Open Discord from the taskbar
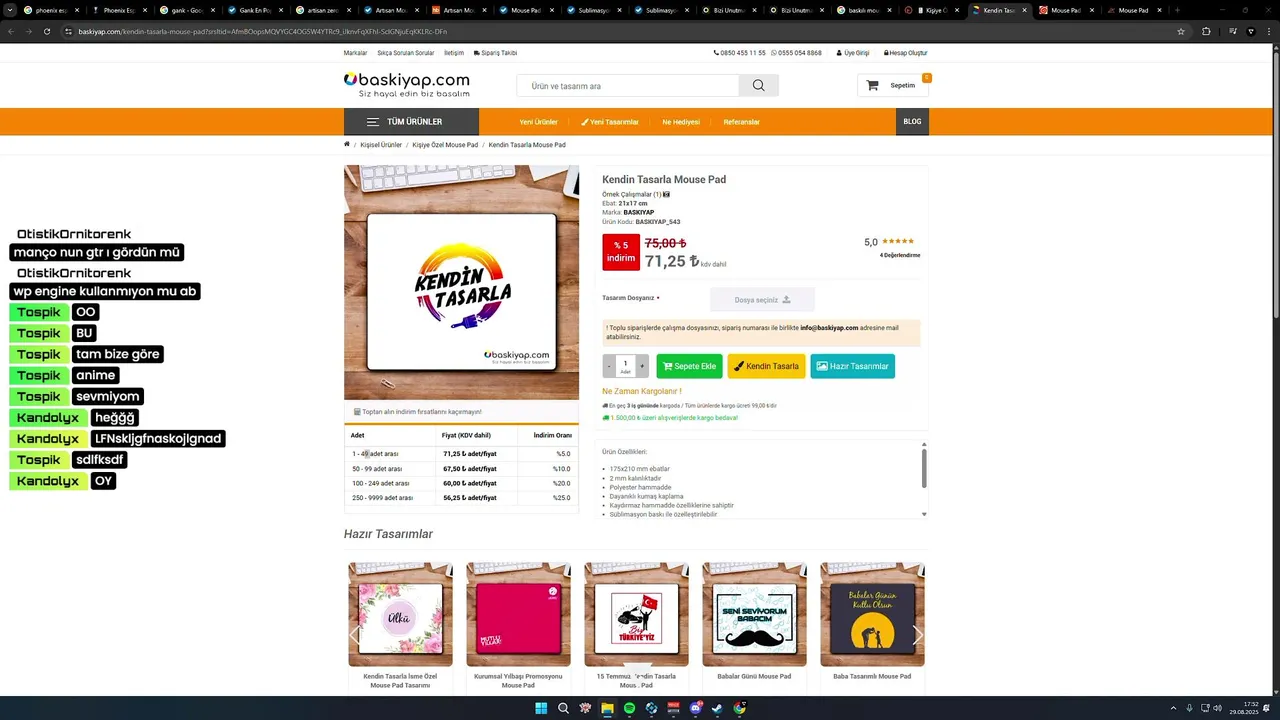The width and height of the screenshot is (1280, 720). (695, 708)
